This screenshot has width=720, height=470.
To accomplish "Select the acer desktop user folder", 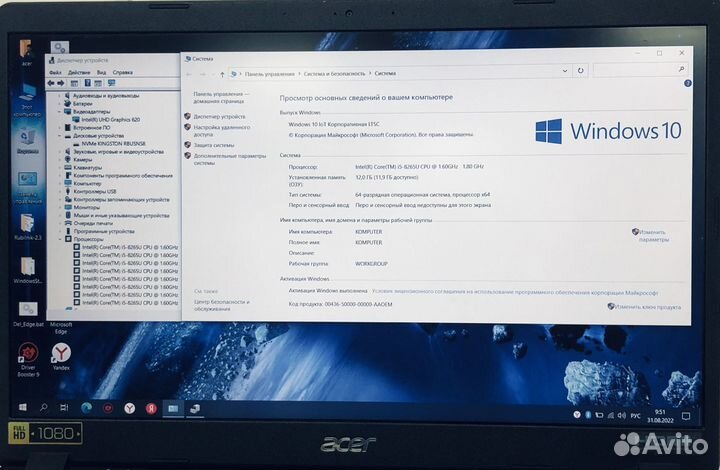I will pos(26,53).
